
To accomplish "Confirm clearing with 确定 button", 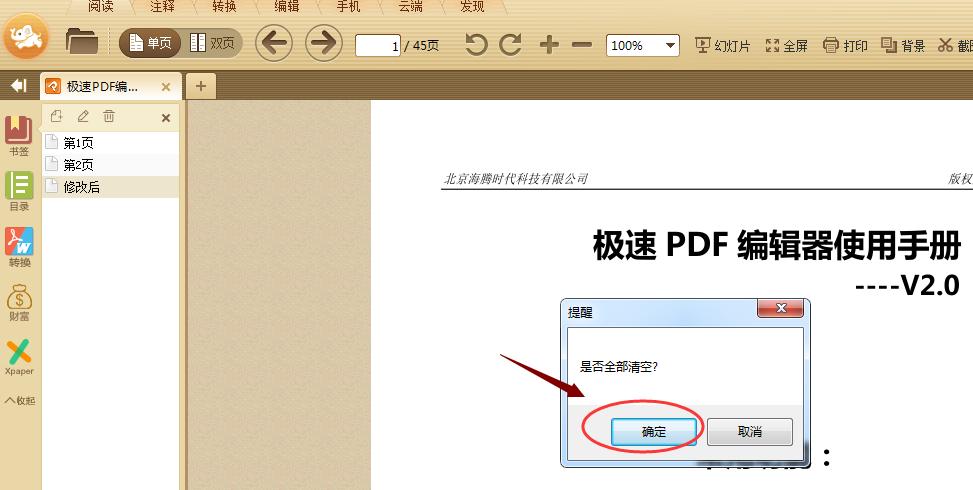I will tap(653, 432).
